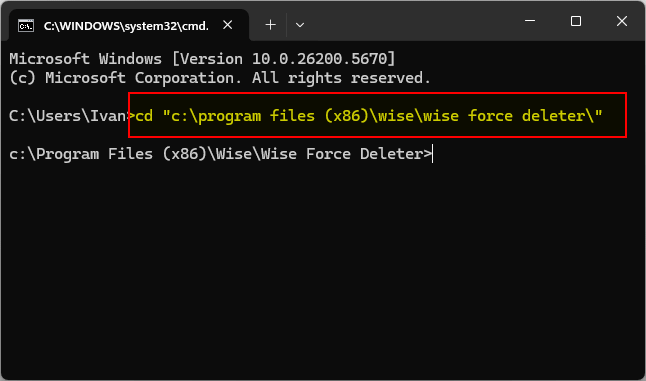Screen dimensions: 646x381
Task: Click the Microsoft Corporation copyright line
Action: (220, 78)
